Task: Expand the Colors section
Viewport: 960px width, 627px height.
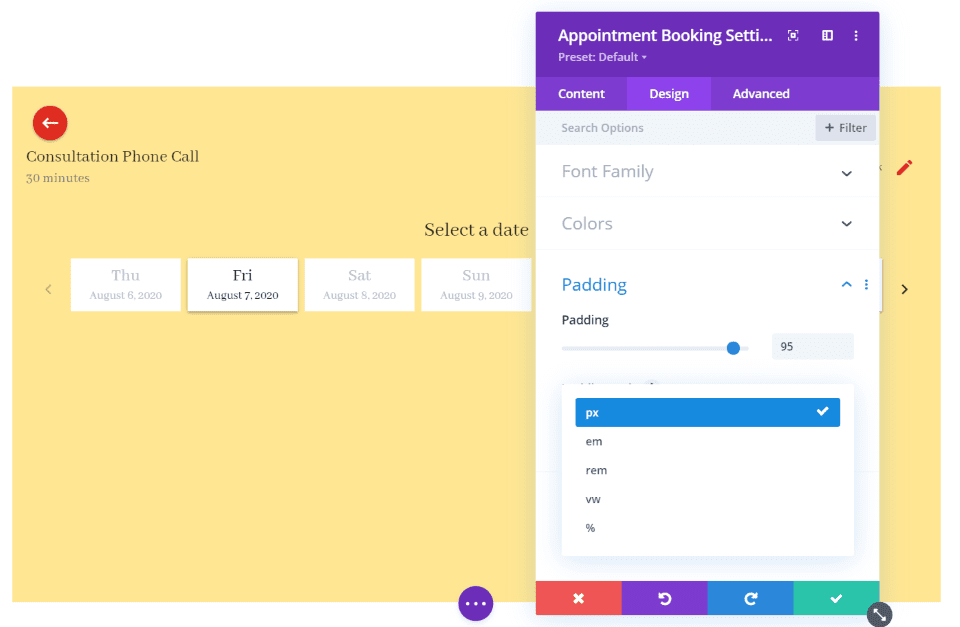Action: pos(707,223)
